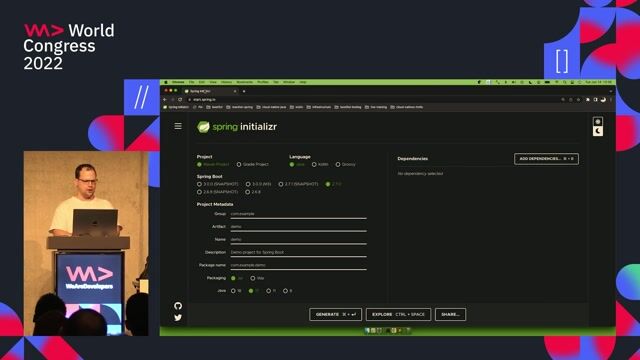Open the kotlin bookmark folder

(x=296, y=107)
